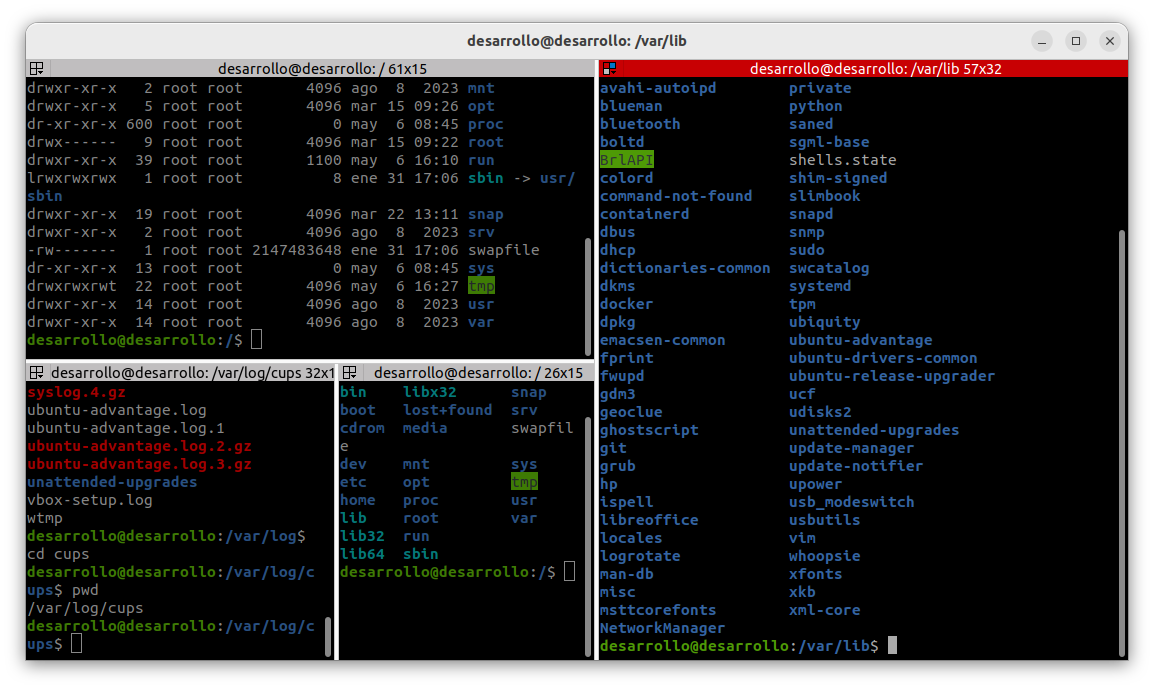This screenshot has width=1154, height=689.
Task: Select the /var/log/cups pane titlebar
Action: [192, 372]
